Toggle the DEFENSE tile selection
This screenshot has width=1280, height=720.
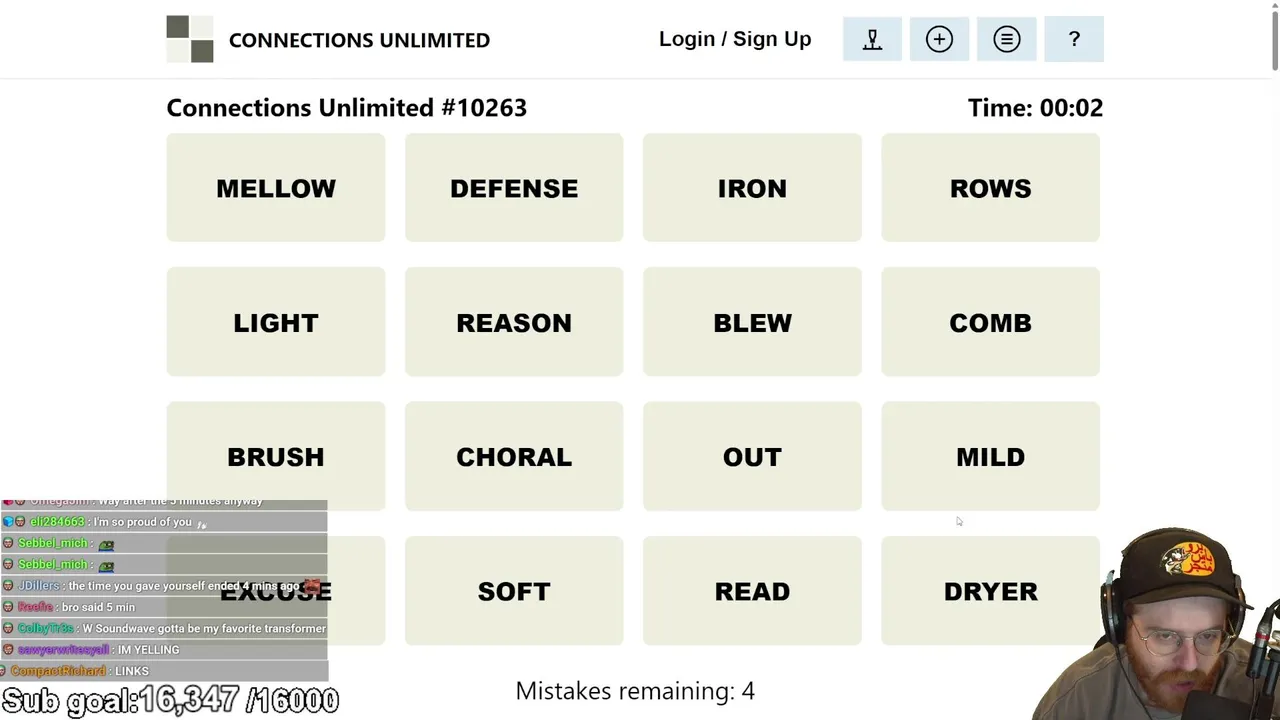514,188
